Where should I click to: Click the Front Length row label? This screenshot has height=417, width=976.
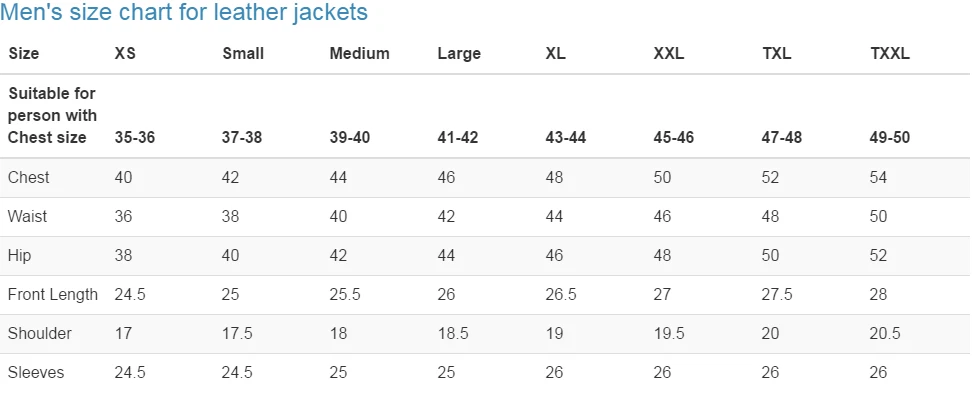(x=53, y=295)
